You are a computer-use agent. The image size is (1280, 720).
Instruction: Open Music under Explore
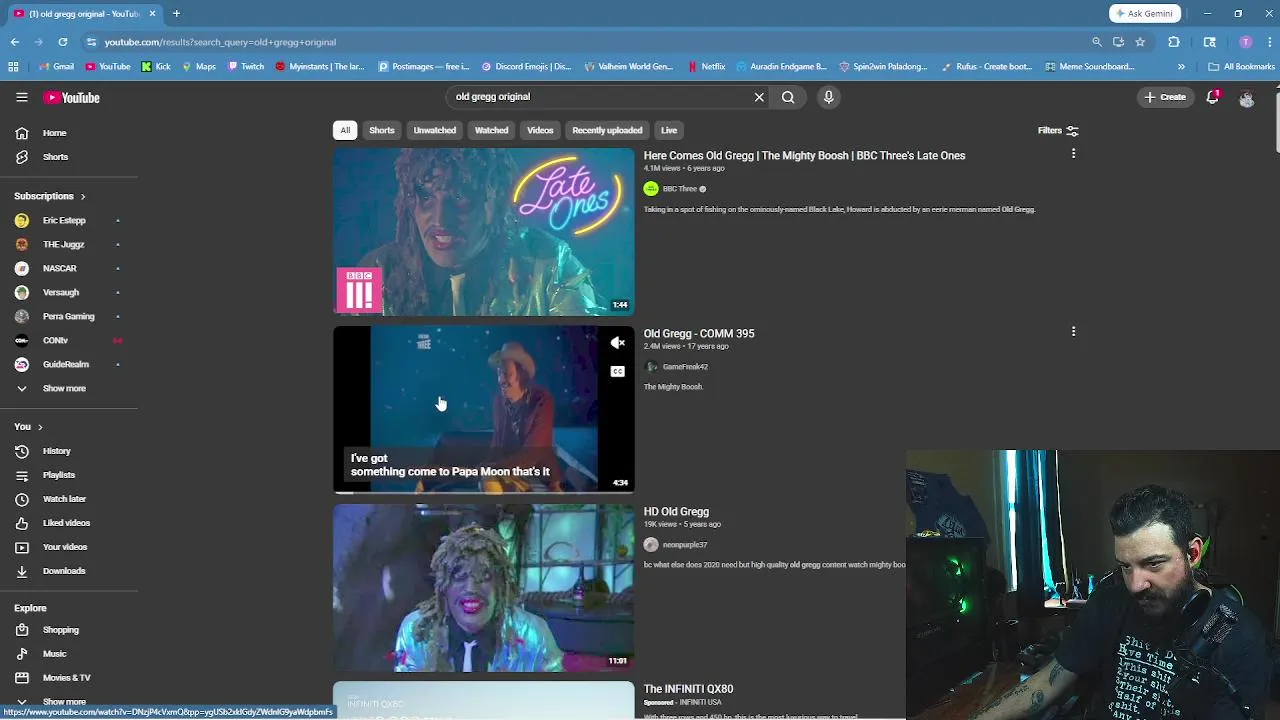[54, 654]
